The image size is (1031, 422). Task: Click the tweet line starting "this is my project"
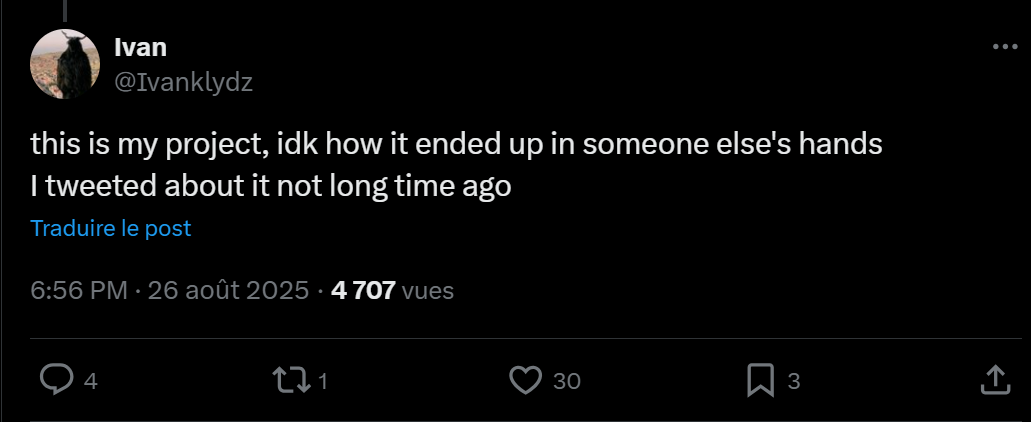point(456,144)
